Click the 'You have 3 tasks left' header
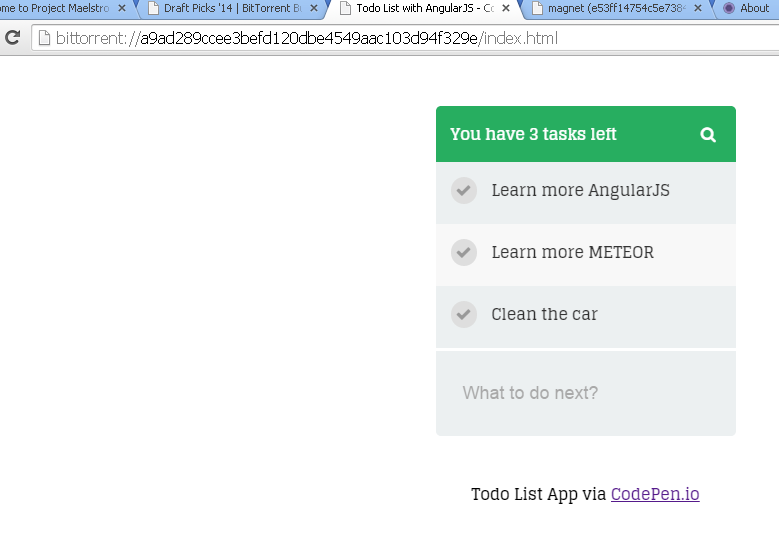Viewport: 779px width, 536px height. [533, 135]
